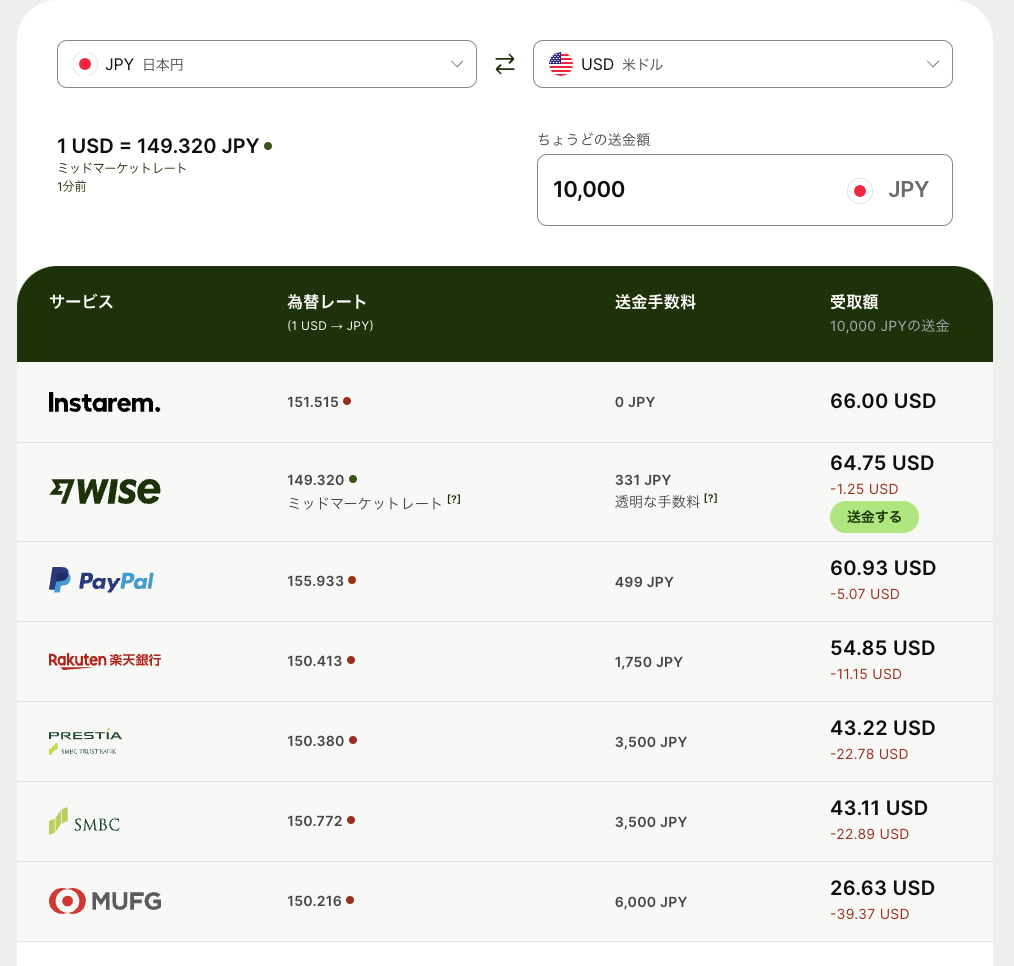Click the Wise logo

coord(105,491)
